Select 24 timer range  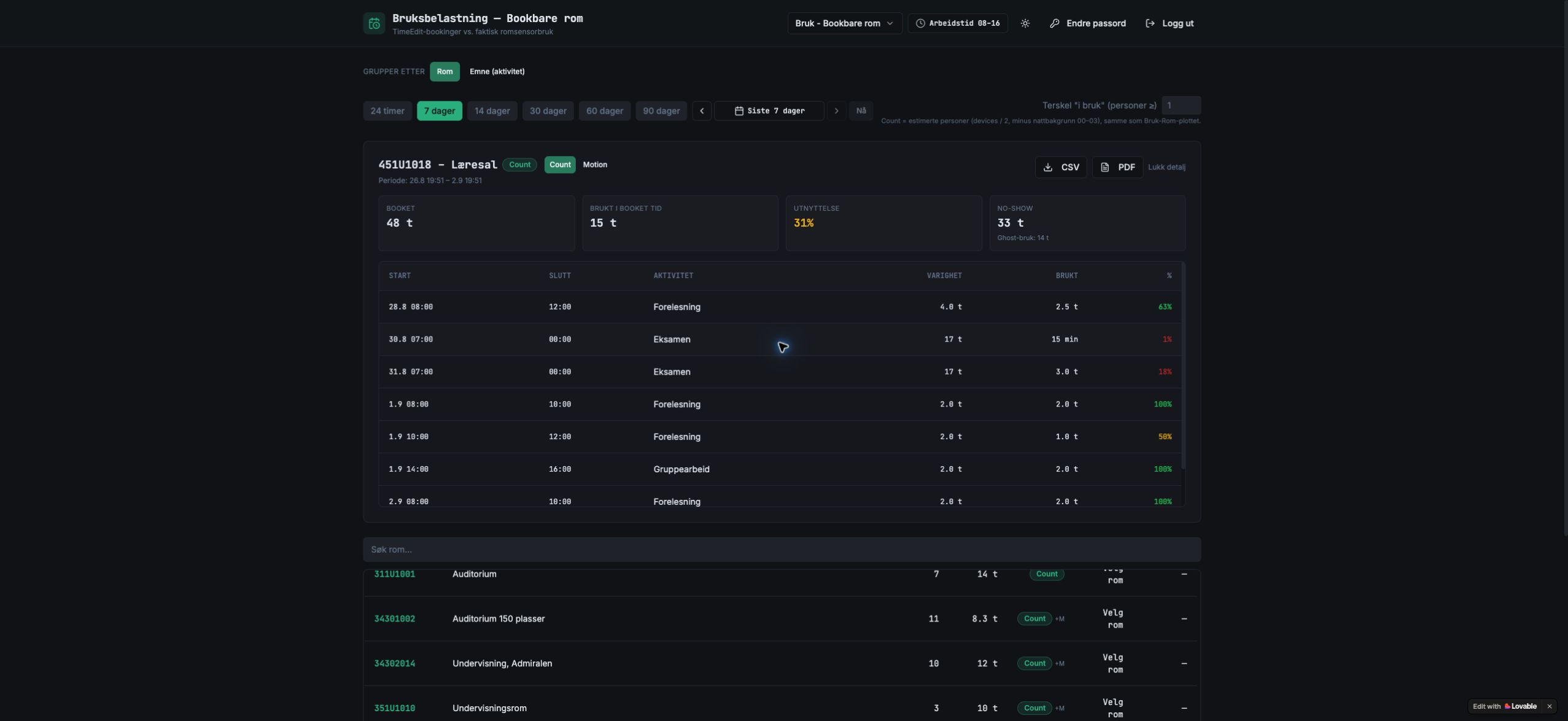(x=387, y=111)
